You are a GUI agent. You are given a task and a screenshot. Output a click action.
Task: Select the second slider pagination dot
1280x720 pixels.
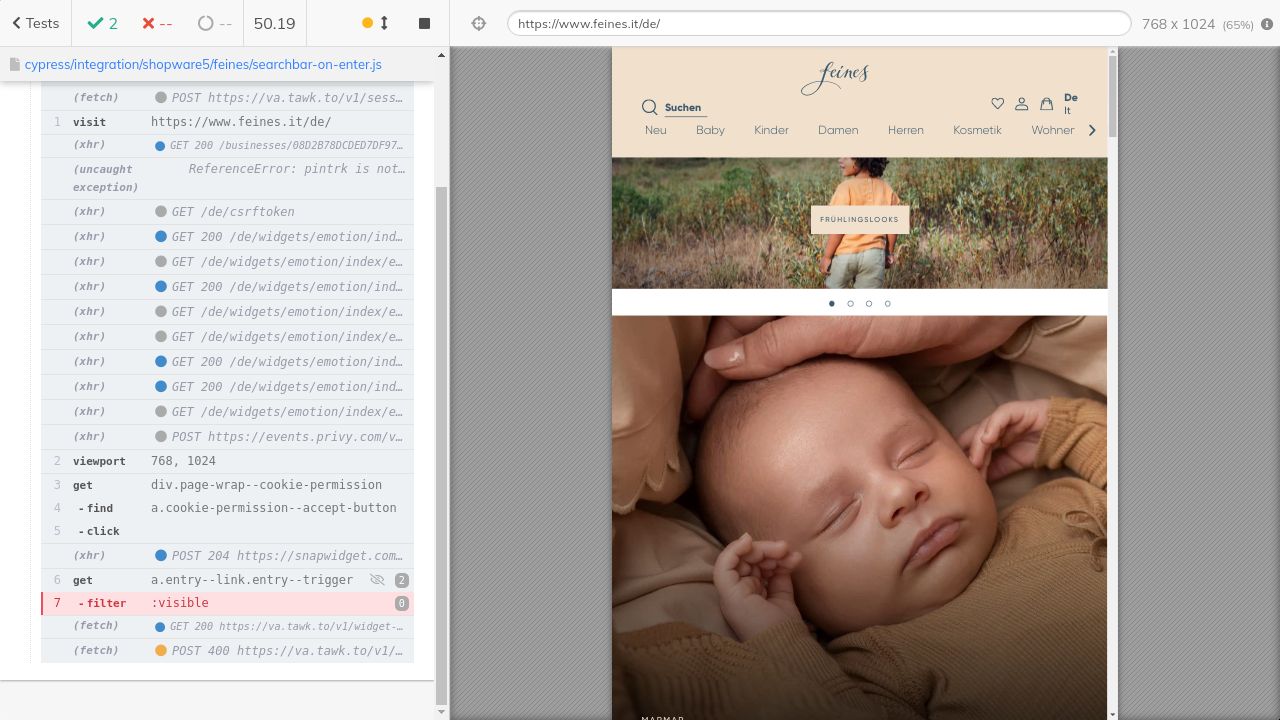pyautogui.click(x=850, y=303)
